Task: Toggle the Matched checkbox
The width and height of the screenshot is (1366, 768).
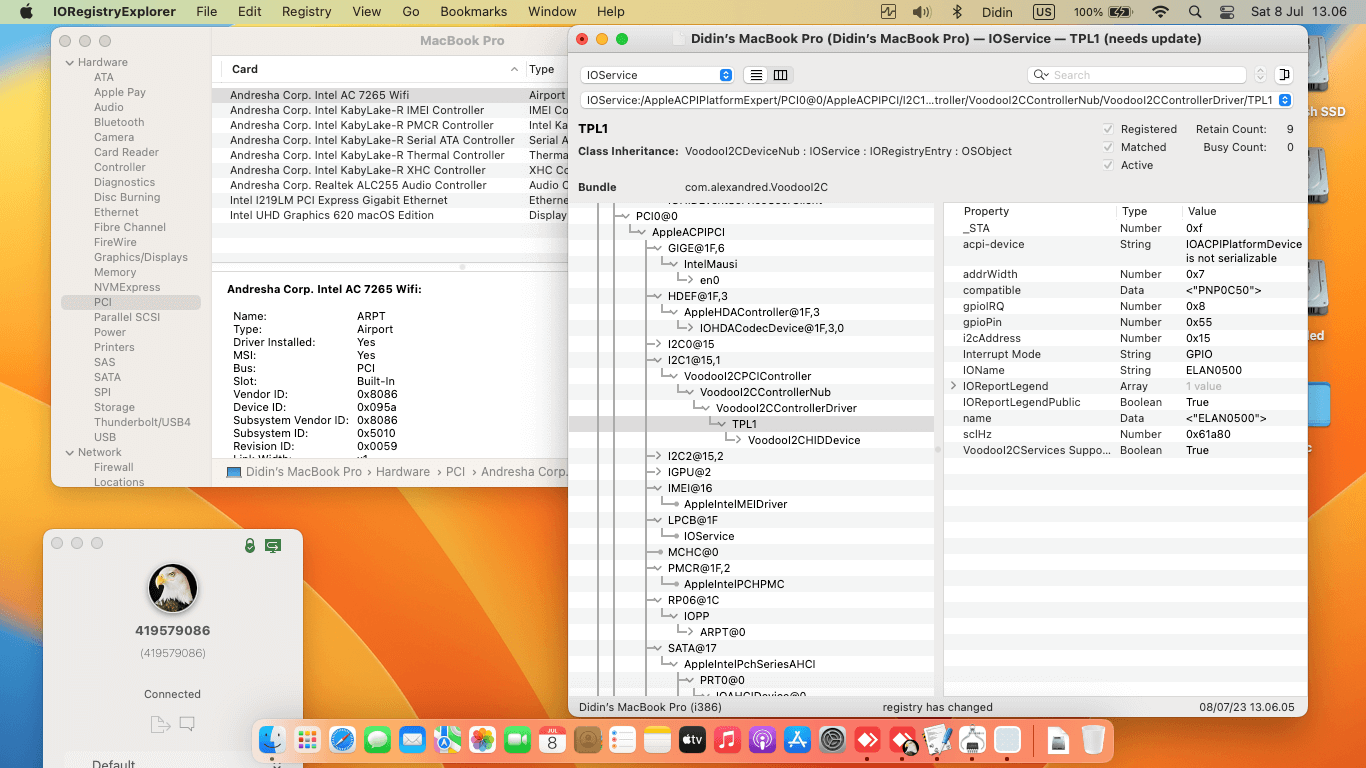Action: point(1108,147)
